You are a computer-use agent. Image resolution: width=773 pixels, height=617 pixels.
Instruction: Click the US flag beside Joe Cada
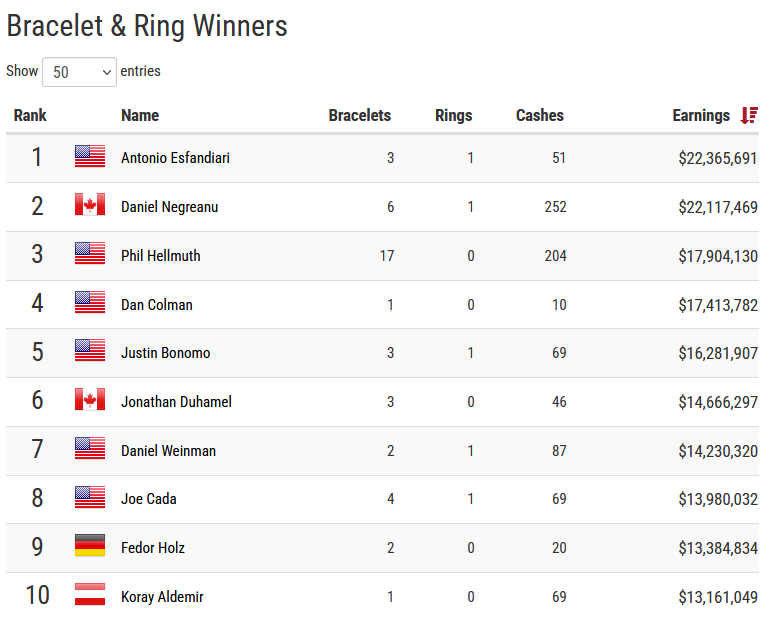(90, 497)
